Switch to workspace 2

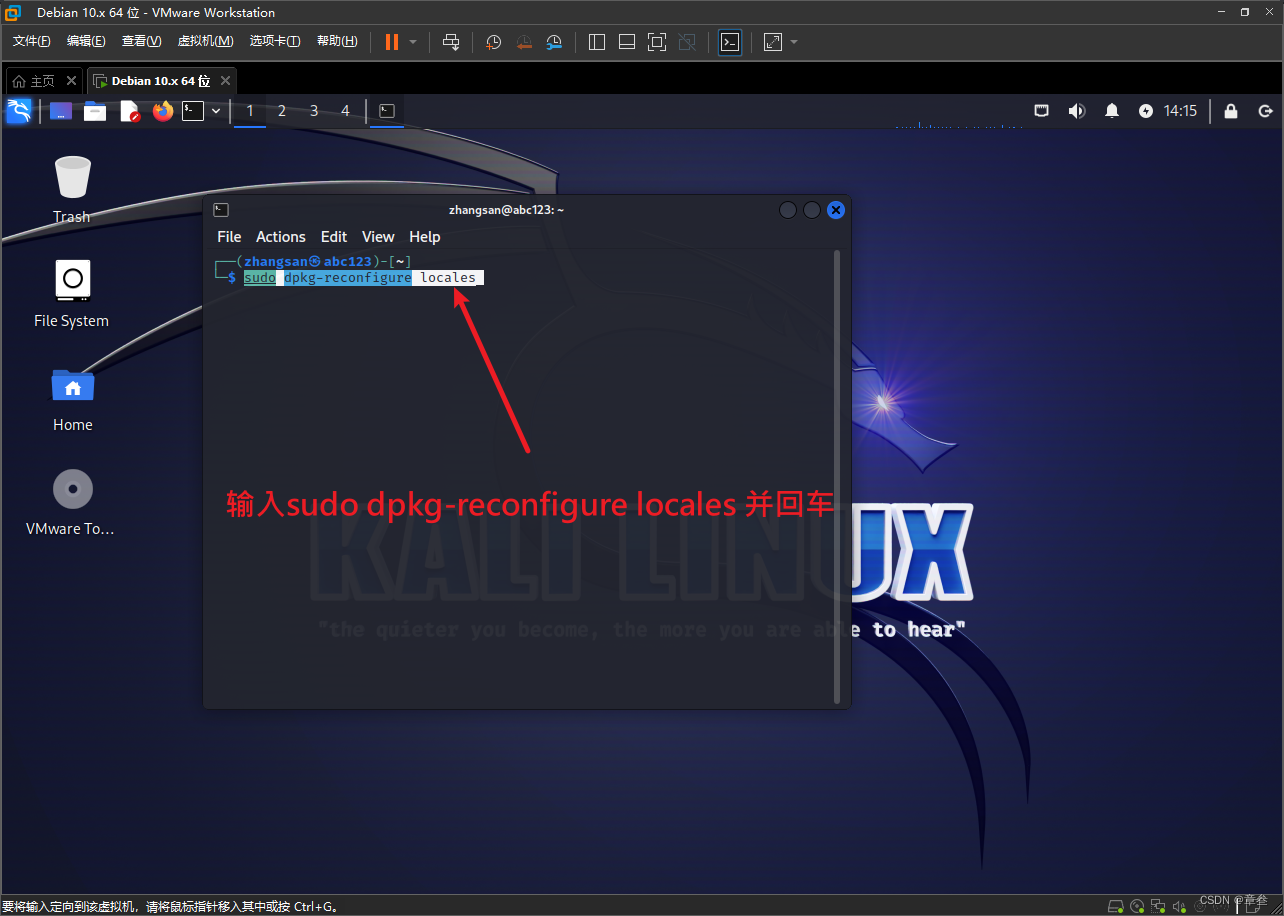[x=282, y=111]
